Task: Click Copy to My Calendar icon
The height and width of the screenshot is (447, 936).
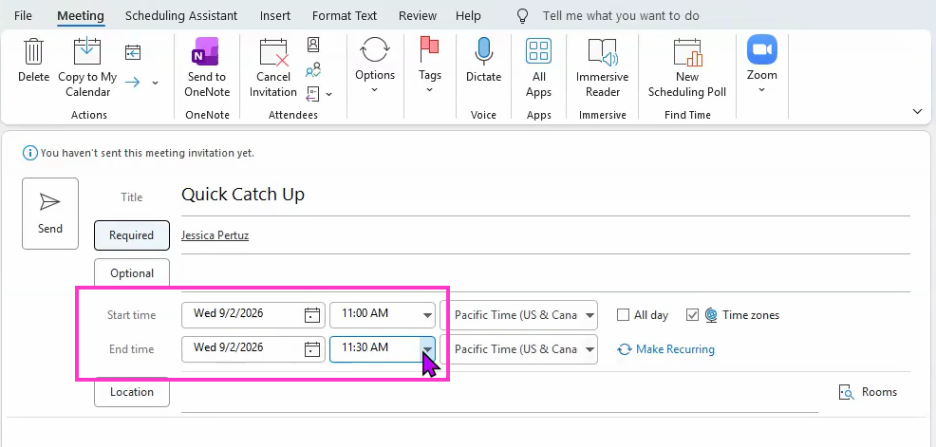Action: tap(87, 51)
